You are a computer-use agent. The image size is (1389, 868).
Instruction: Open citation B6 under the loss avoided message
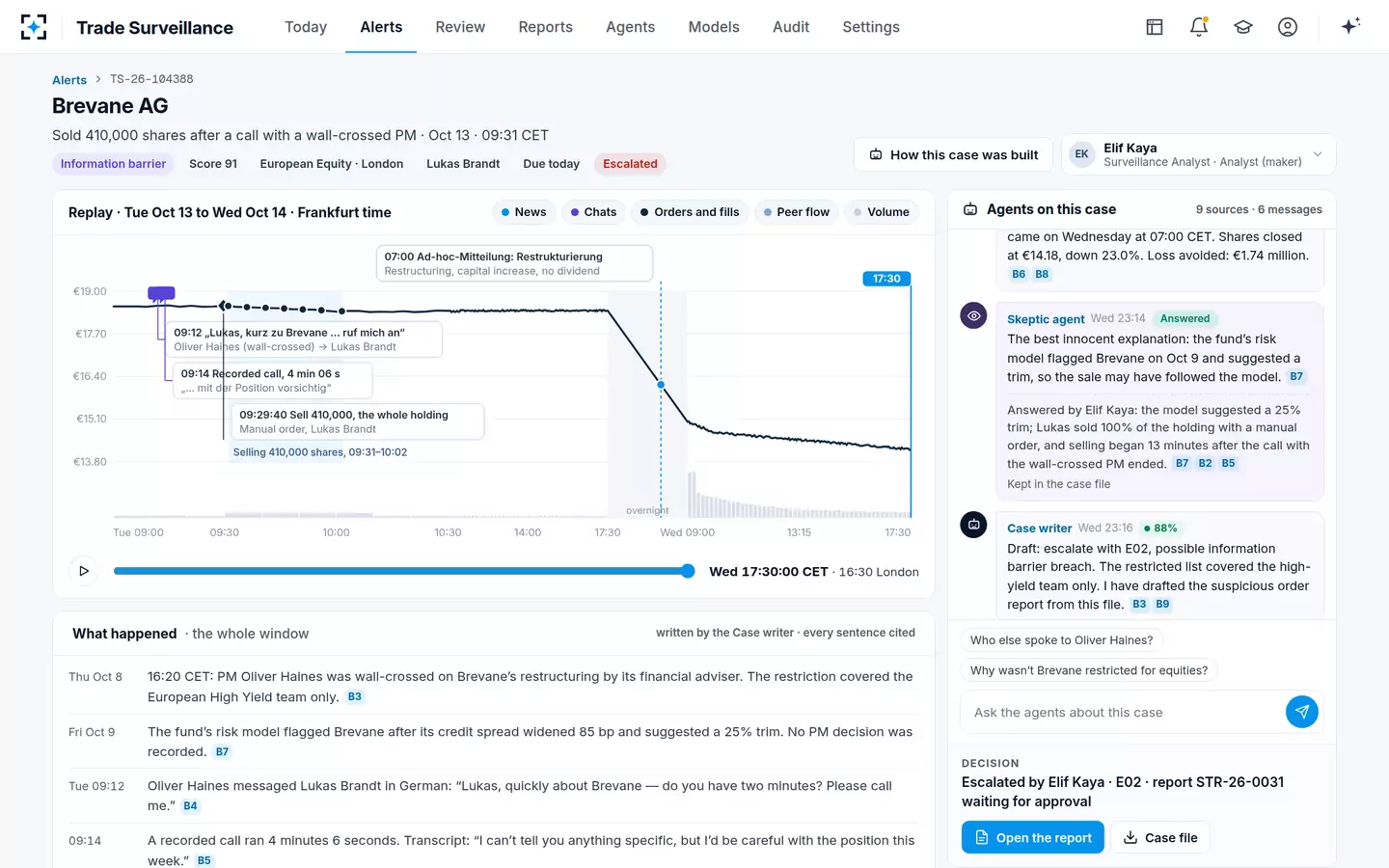1019,275
